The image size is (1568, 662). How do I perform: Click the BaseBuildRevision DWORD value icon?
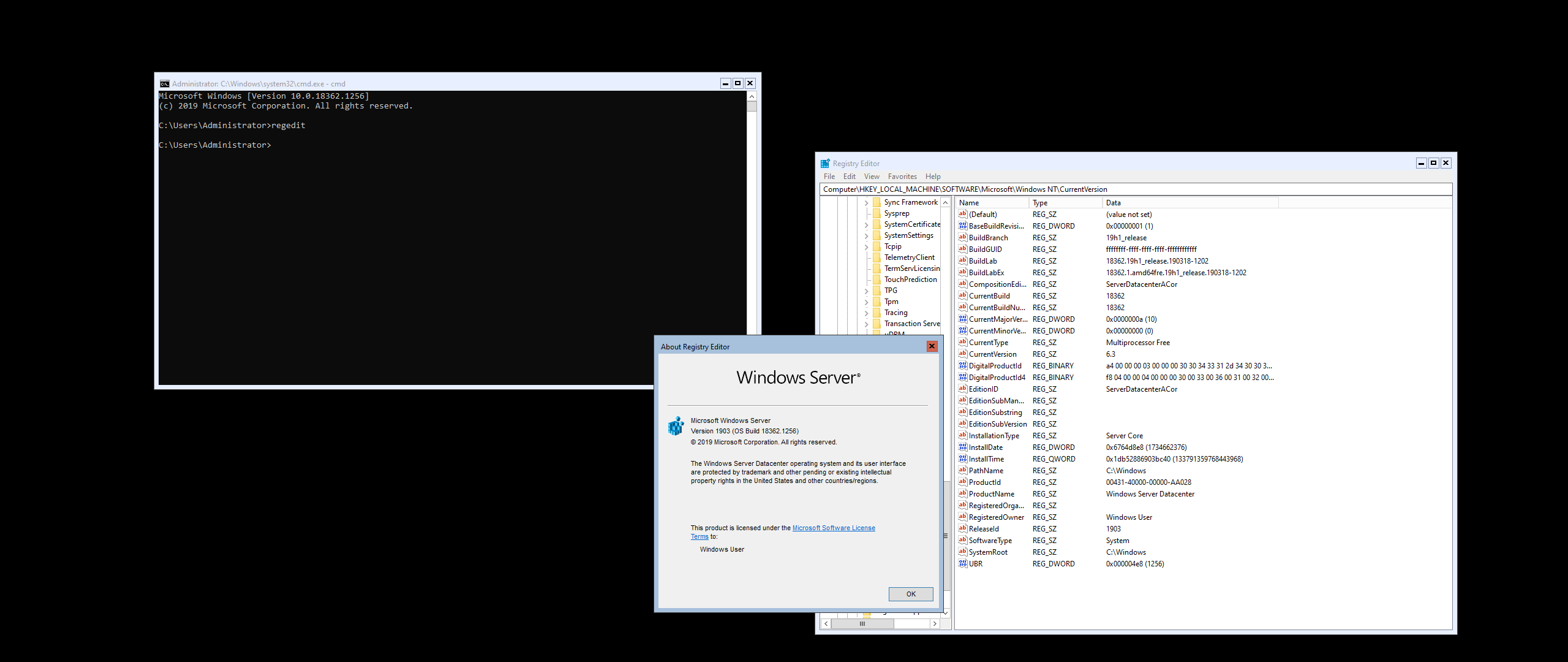click(963, 226)
